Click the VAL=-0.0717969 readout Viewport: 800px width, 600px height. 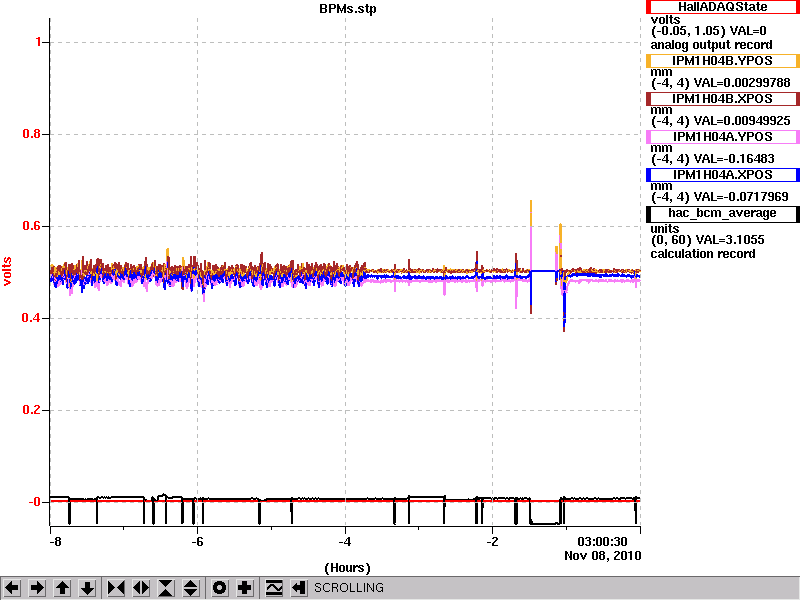point(741,197)
